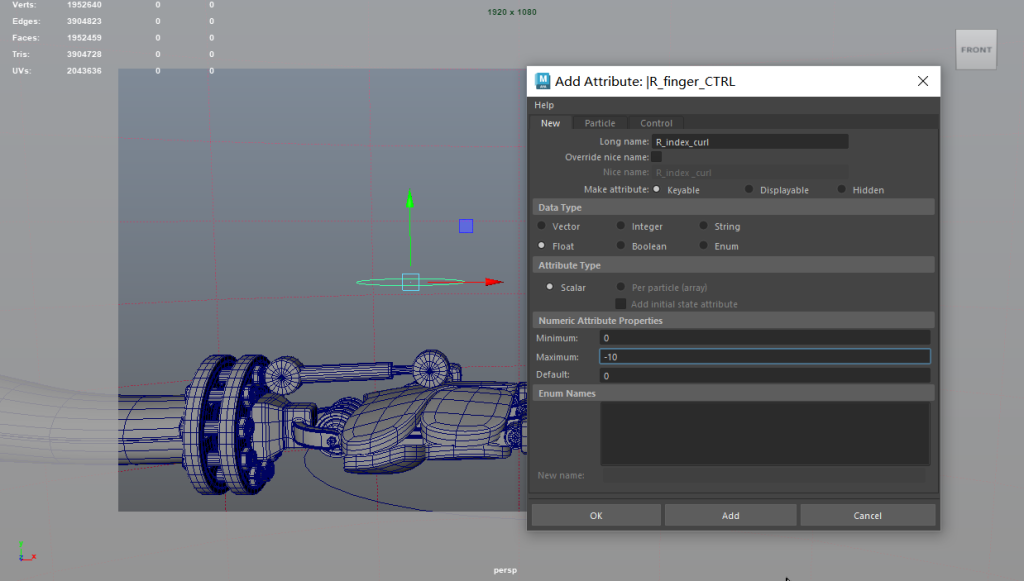Switch to the New tab
Viewport: 1024px width, 581px height.
(x=550, y=123)
